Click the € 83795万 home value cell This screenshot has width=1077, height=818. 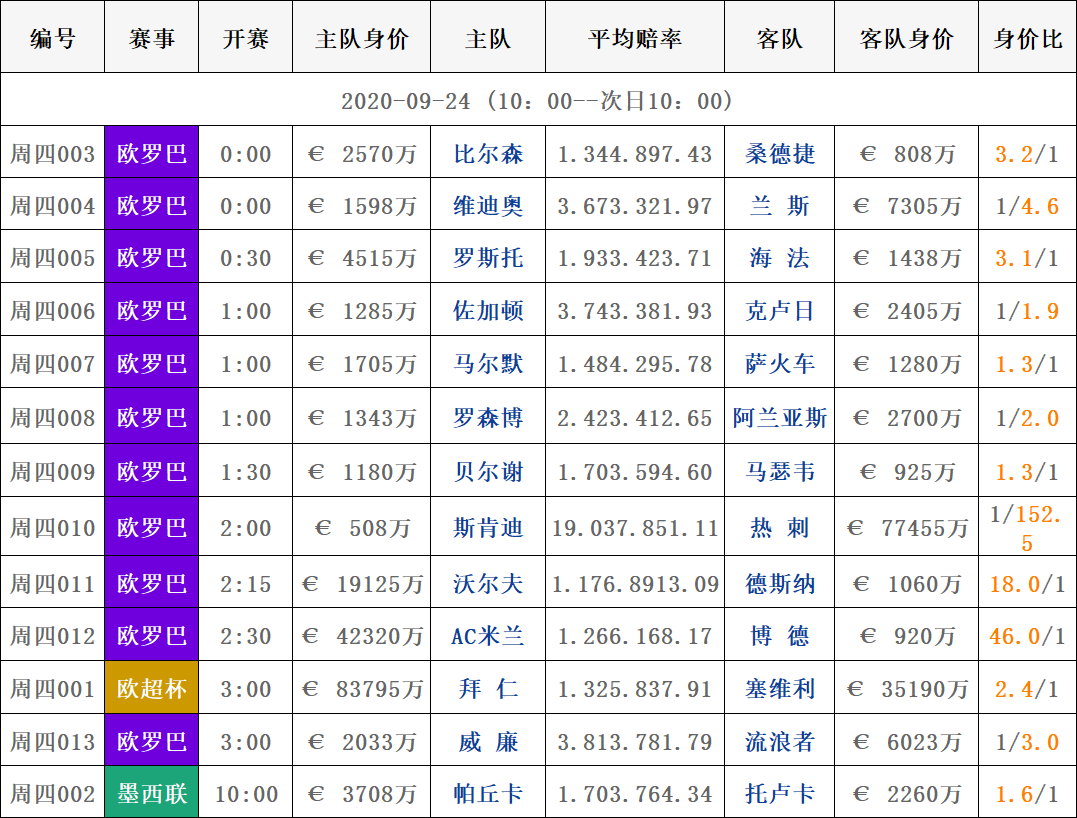click(x=361, y=689)
